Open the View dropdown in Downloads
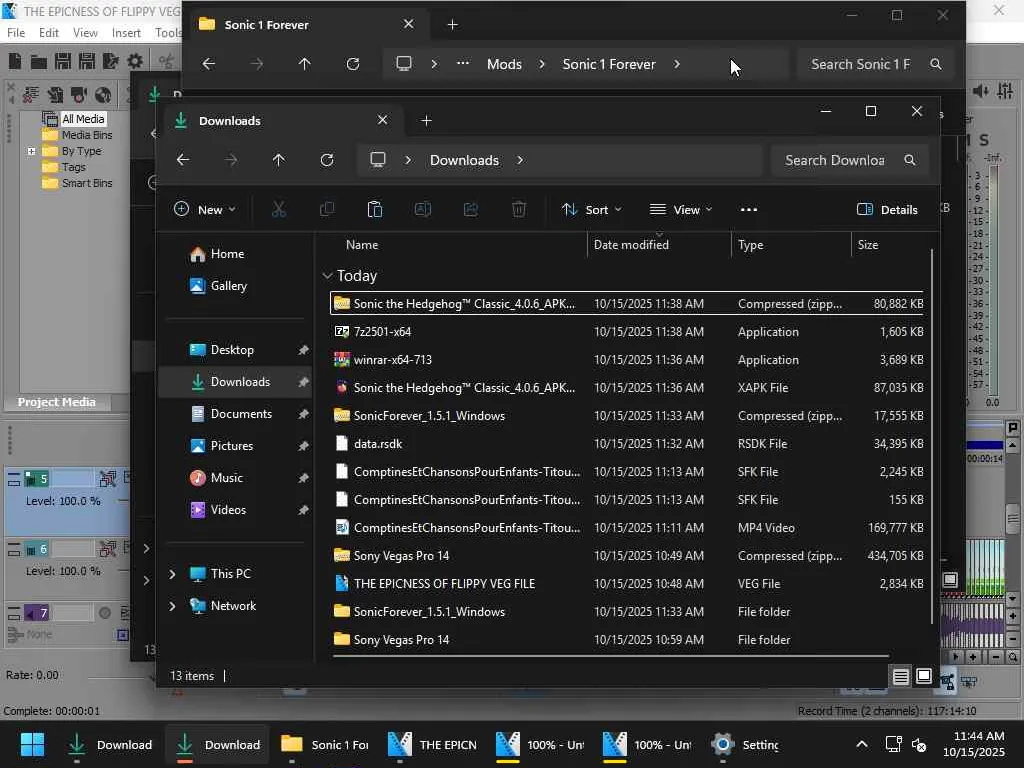The height and width of the screenshot is (768, 1024). point(680,210)
